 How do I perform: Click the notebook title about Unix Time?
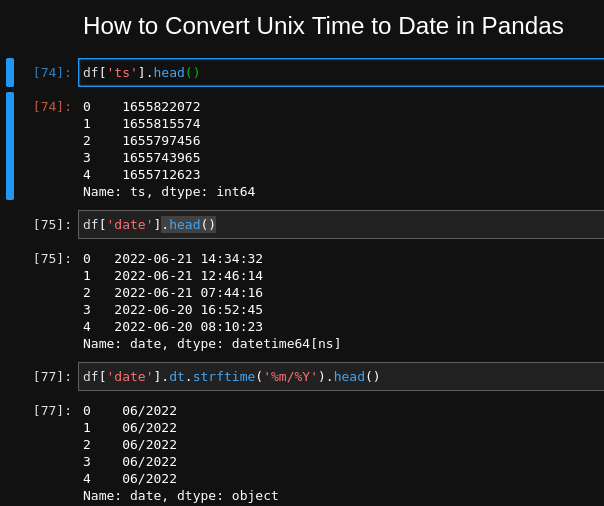(x=323, y=26)
